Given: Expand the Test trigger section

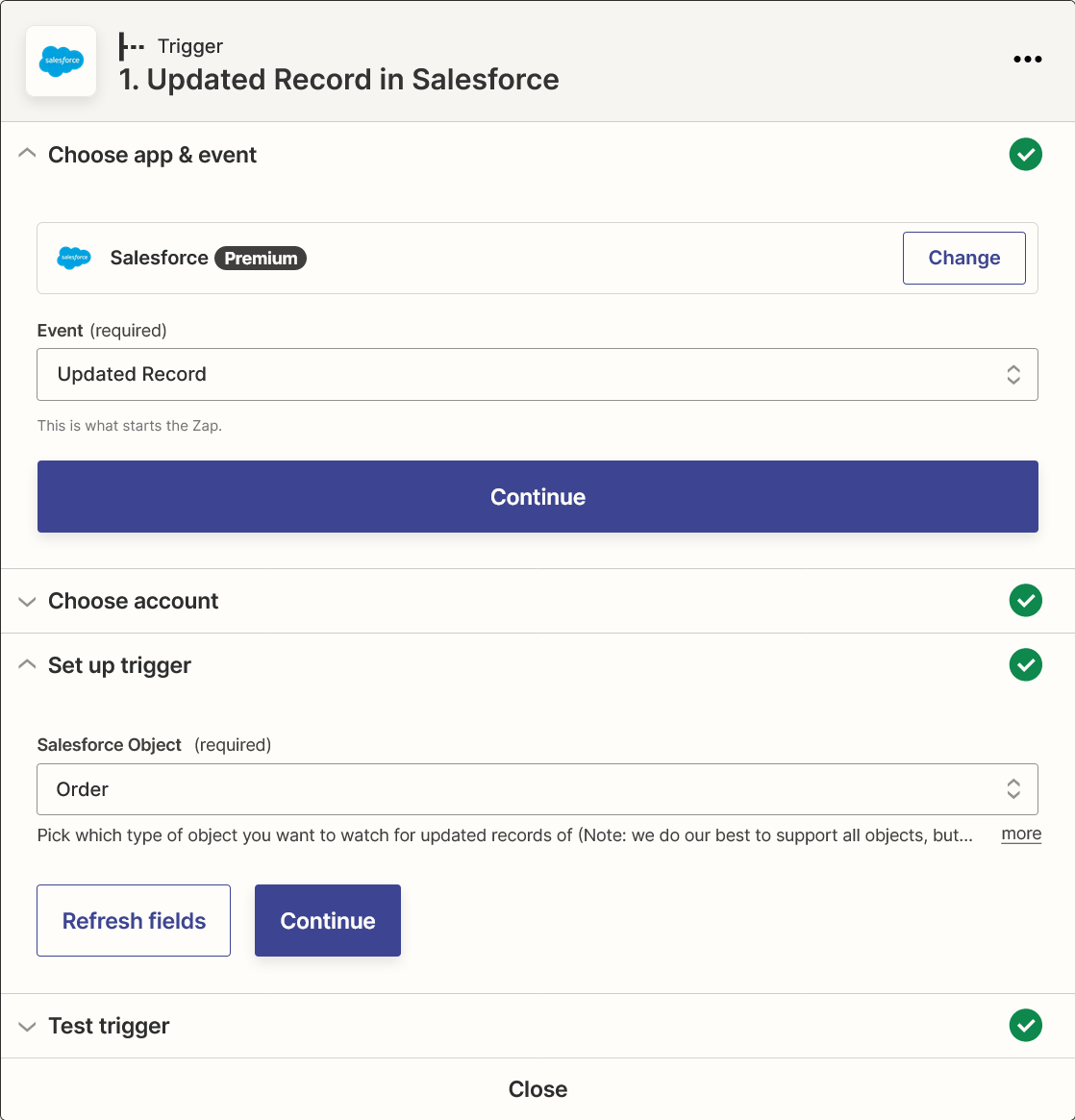Looking at the screenshot, I should [27, 1027].
